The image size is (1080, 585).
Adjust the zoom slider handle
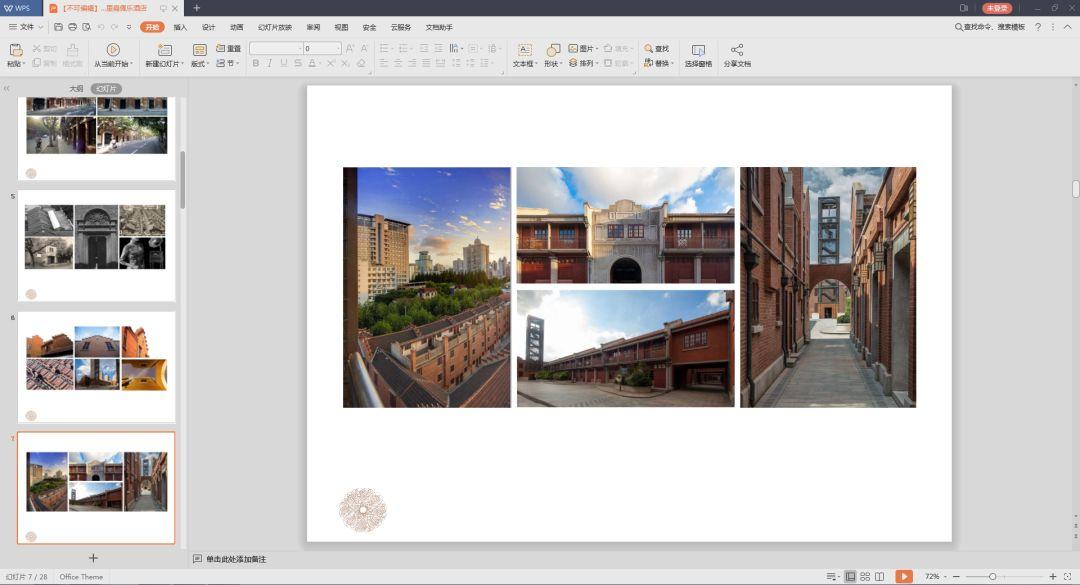point(992,576)
